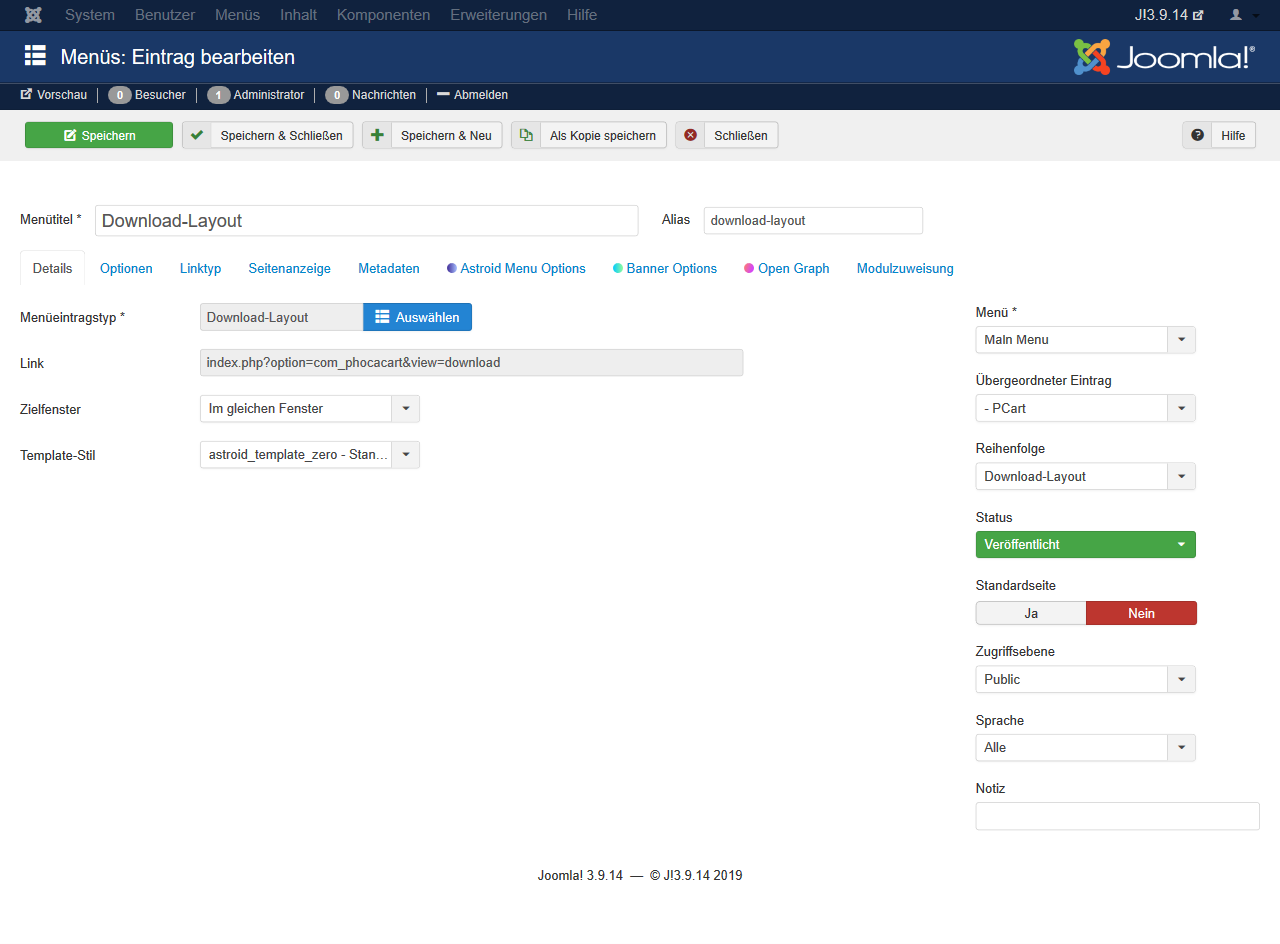This screenshot has height=944, width=1280.
Task: Switch to the Modulzuweisung tab
Action: tap(905, 269)
